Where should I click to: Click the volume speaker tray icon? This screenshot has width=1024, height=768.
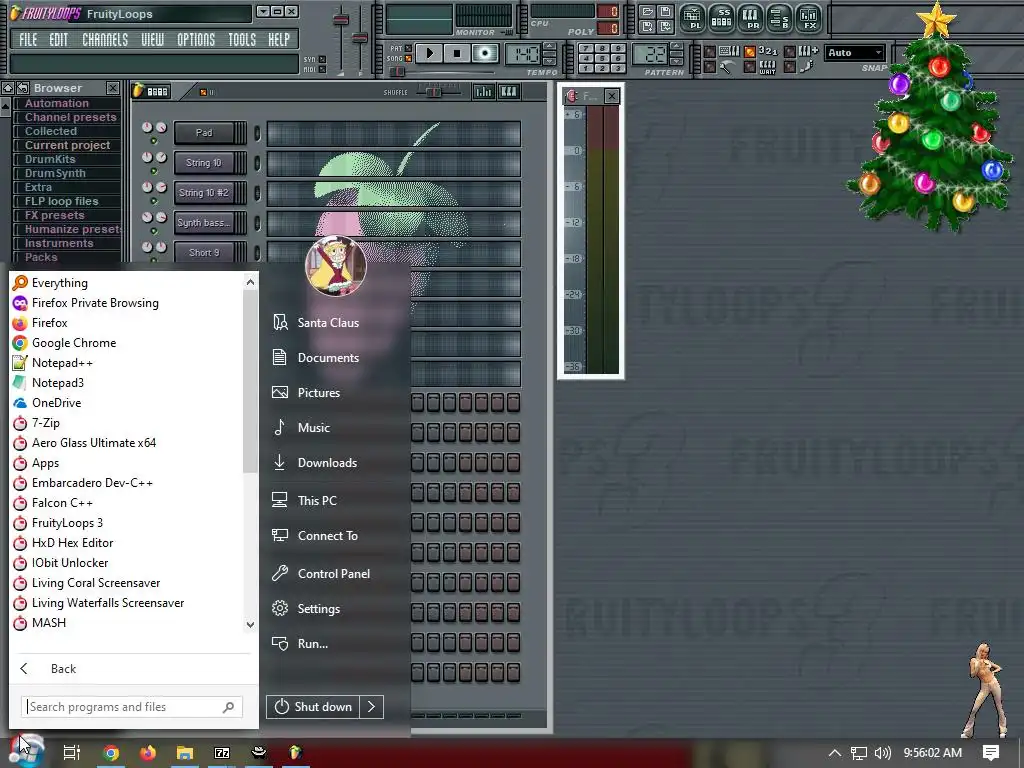882,753
